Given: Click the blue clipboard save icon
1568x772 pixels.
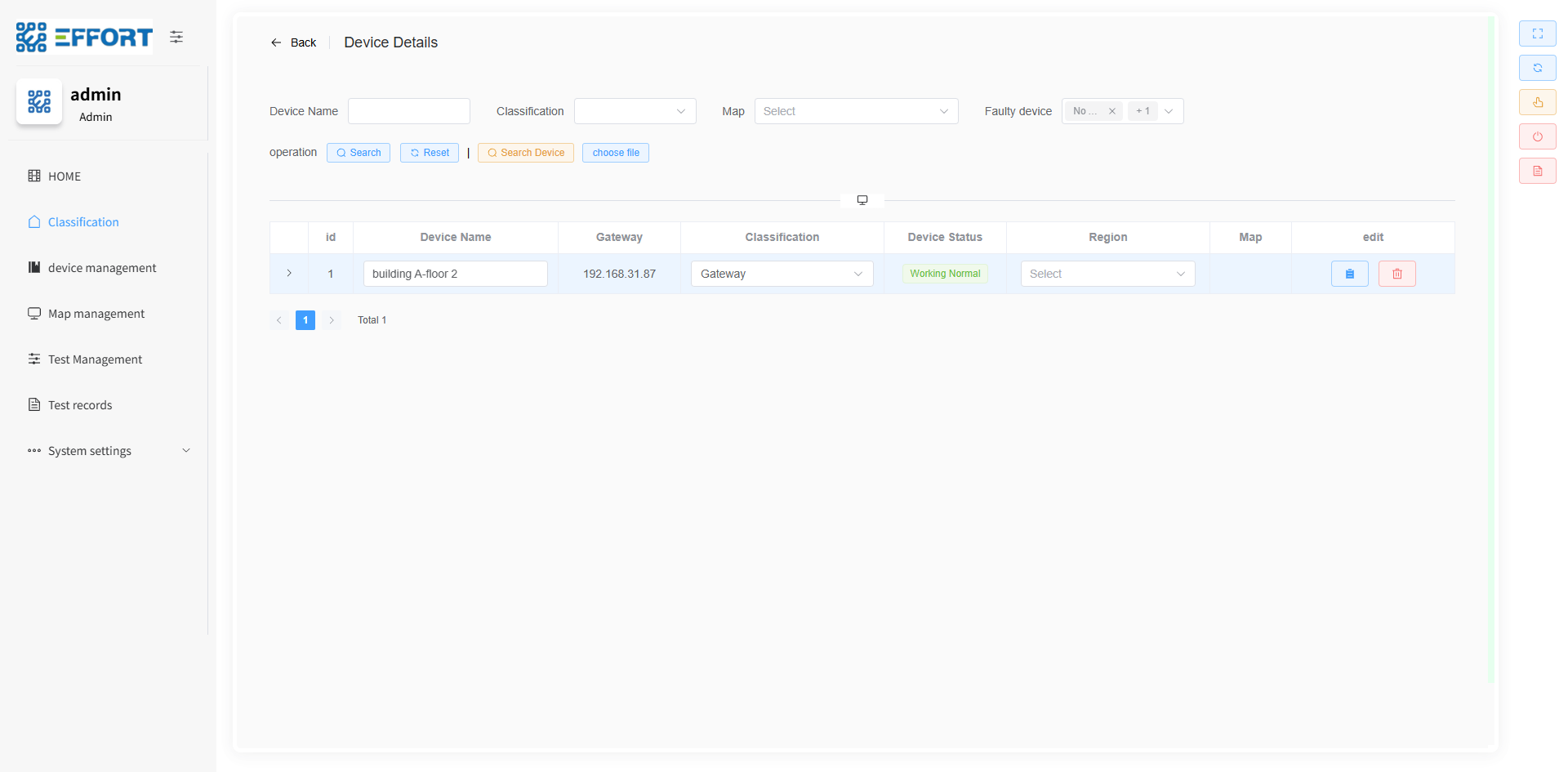Looking at the screenshot, I should [1349, 274].
